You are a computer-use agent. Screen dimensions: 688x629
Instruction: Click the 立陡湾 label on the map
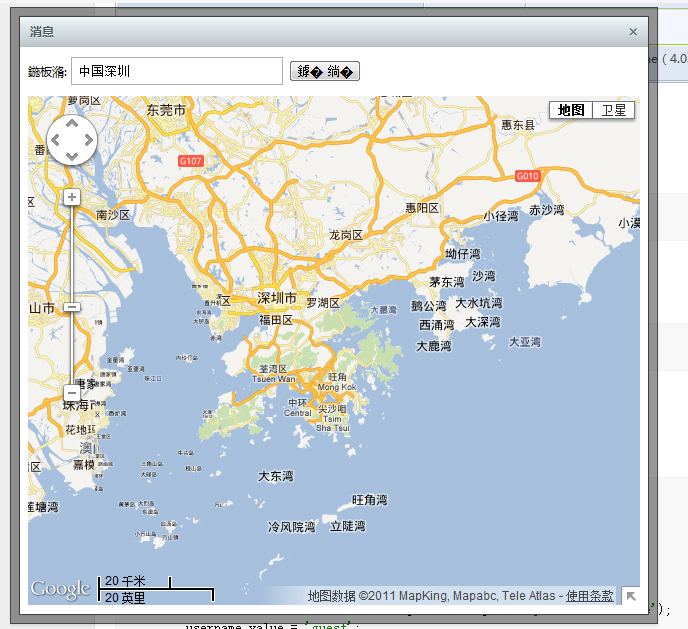pyautogui.click(x=348, y=525)
